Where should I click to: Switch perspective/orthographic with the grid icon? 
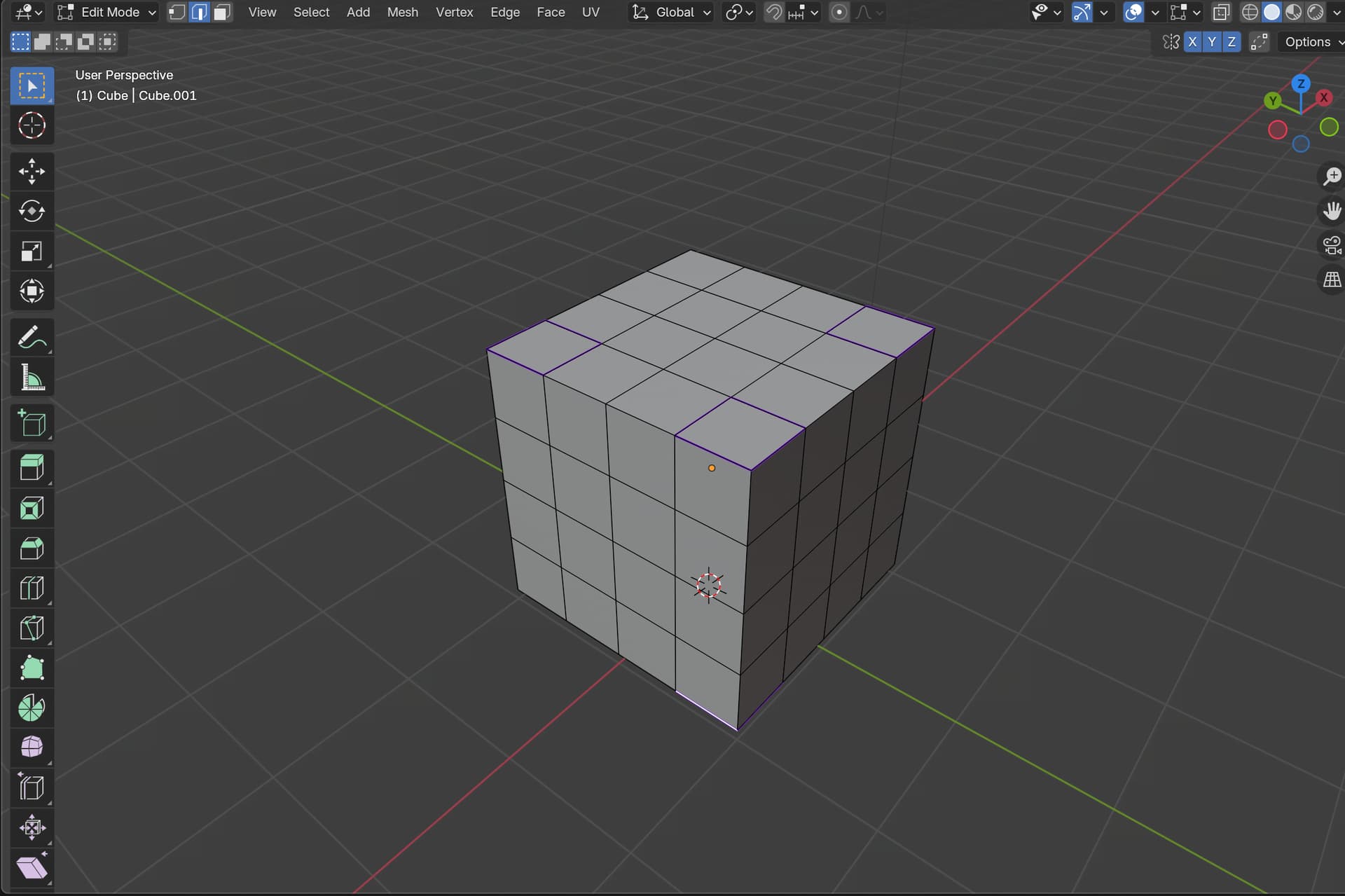coord(1331,280)
